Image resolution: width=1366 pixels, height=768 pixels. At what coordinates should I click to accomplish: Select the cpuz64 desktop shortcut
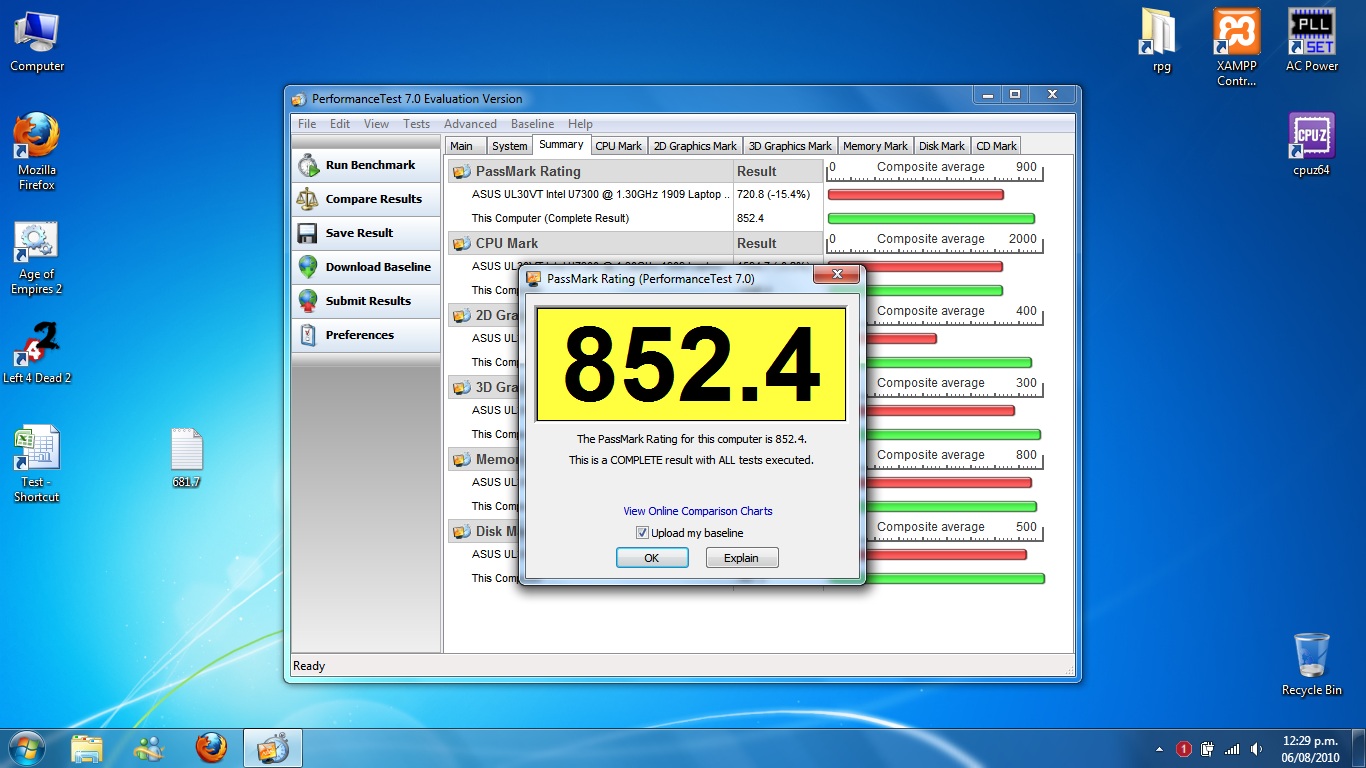[1311, 144]
